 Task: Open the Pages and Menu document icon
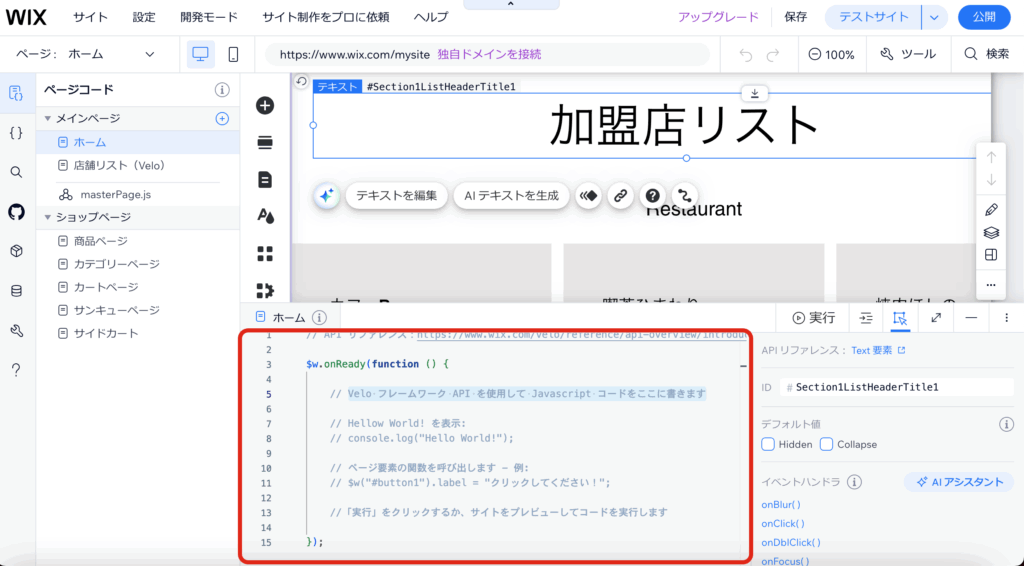pyautogui.click(x=265, y=180)
